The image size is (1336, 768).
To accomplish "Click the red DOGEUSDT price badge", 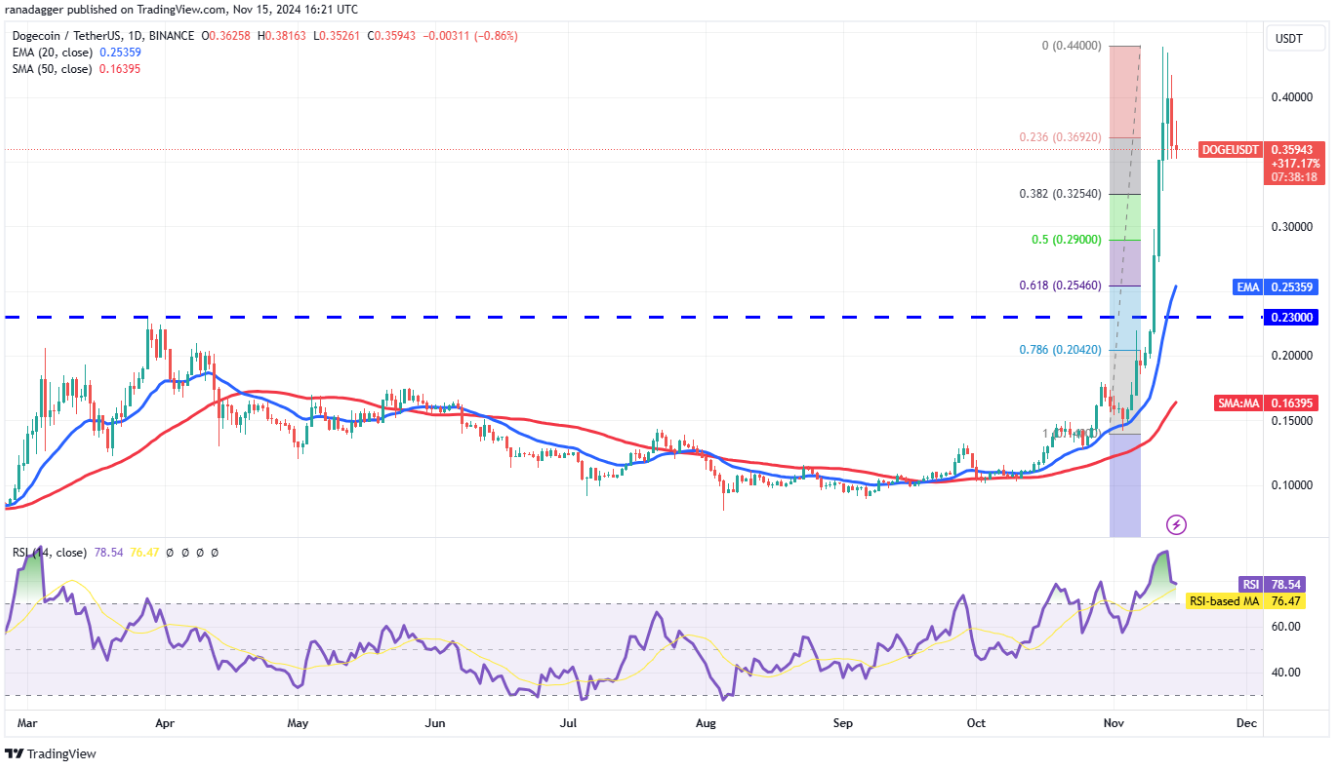I will click(1229, 150).
